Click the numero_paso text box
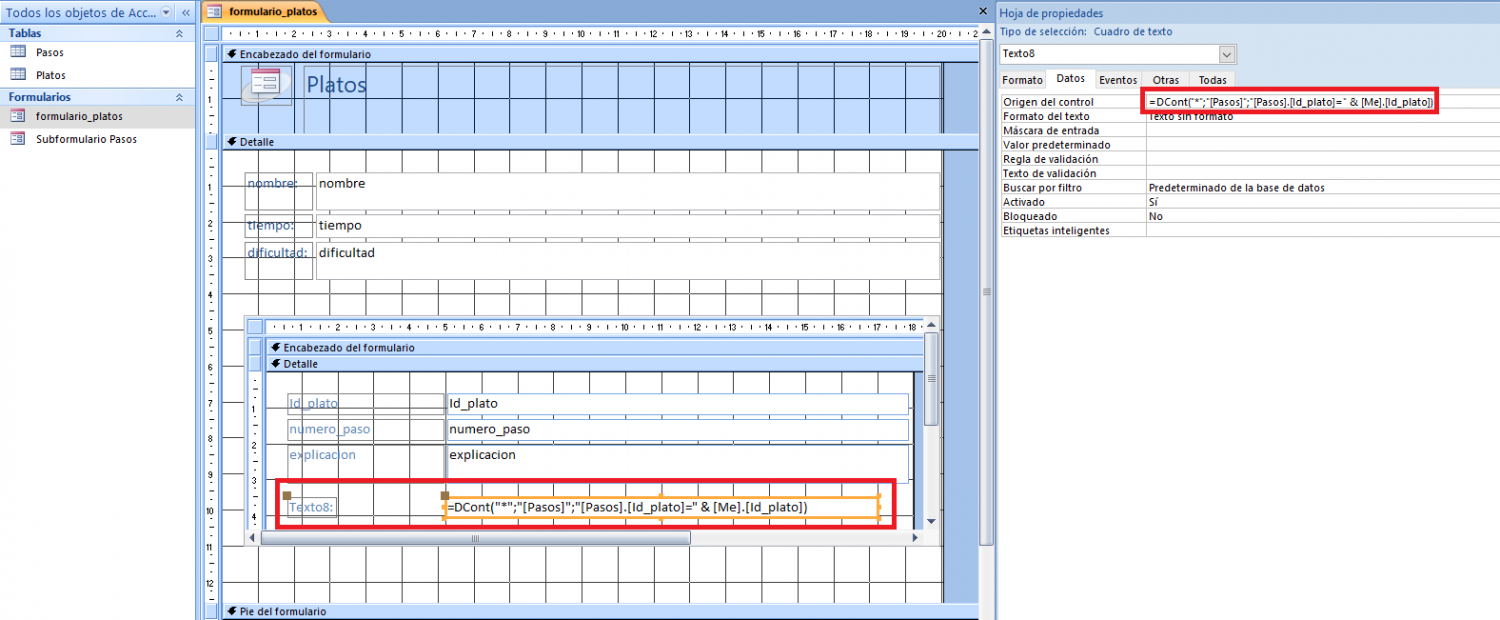1500x620 pixels. point(677,430)
